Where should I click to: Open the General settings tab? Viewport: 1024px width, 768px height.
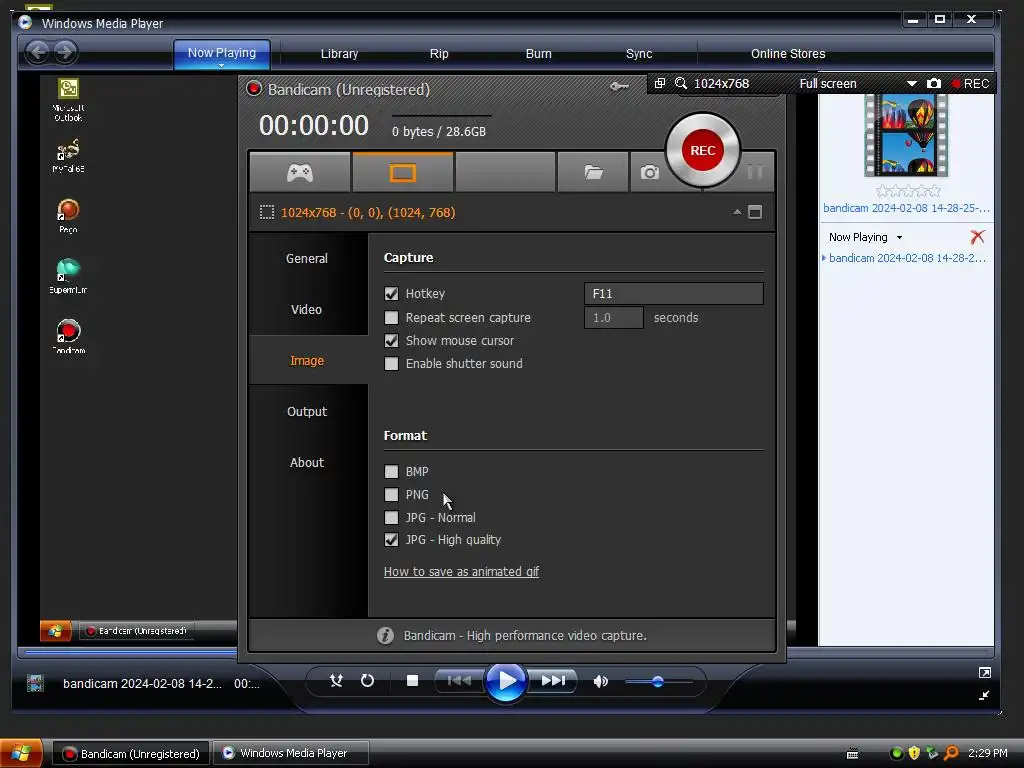click(306, 259)
